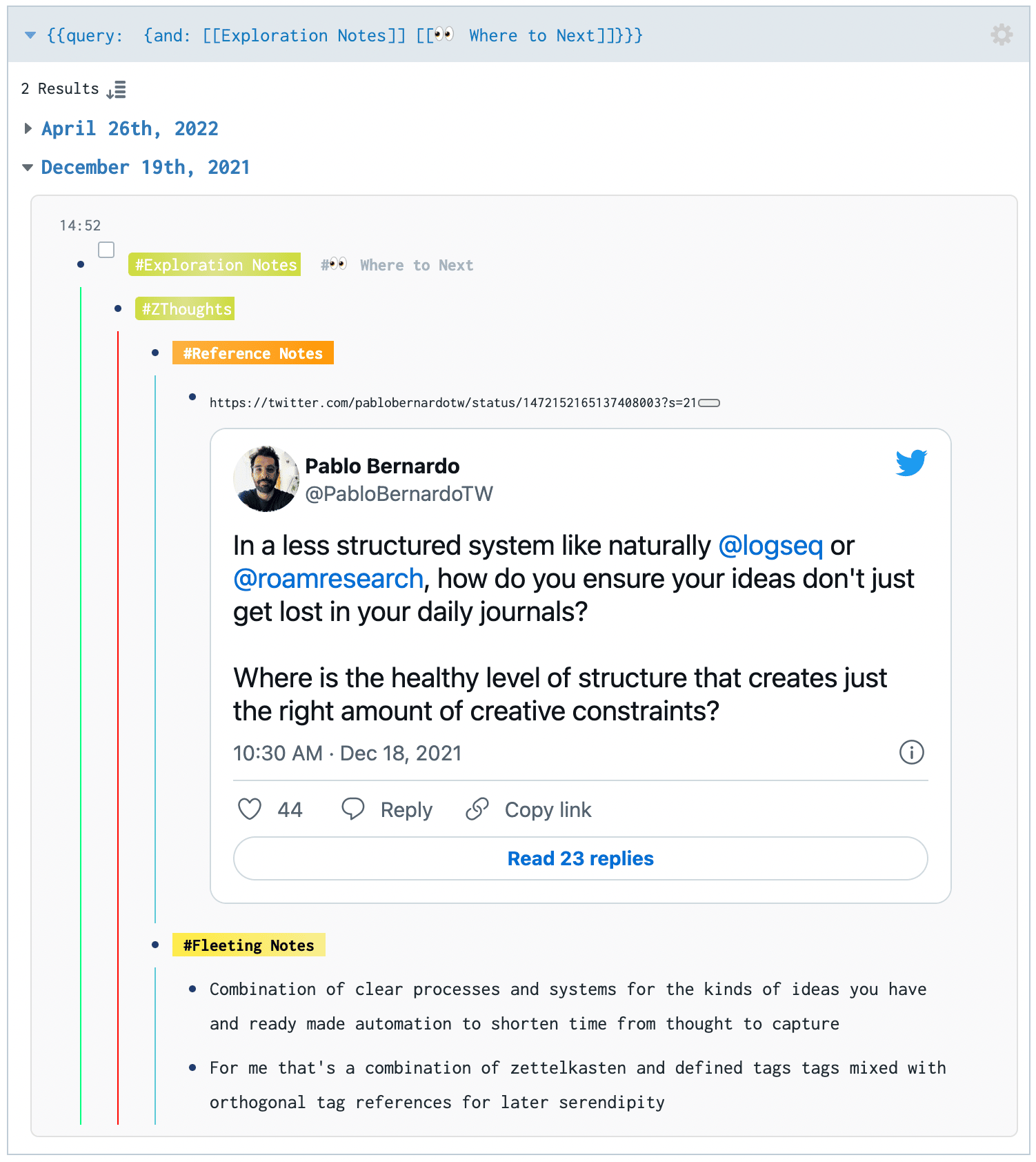Click the sort results icon
The image size is (1036, 1162).
[117, 90]
